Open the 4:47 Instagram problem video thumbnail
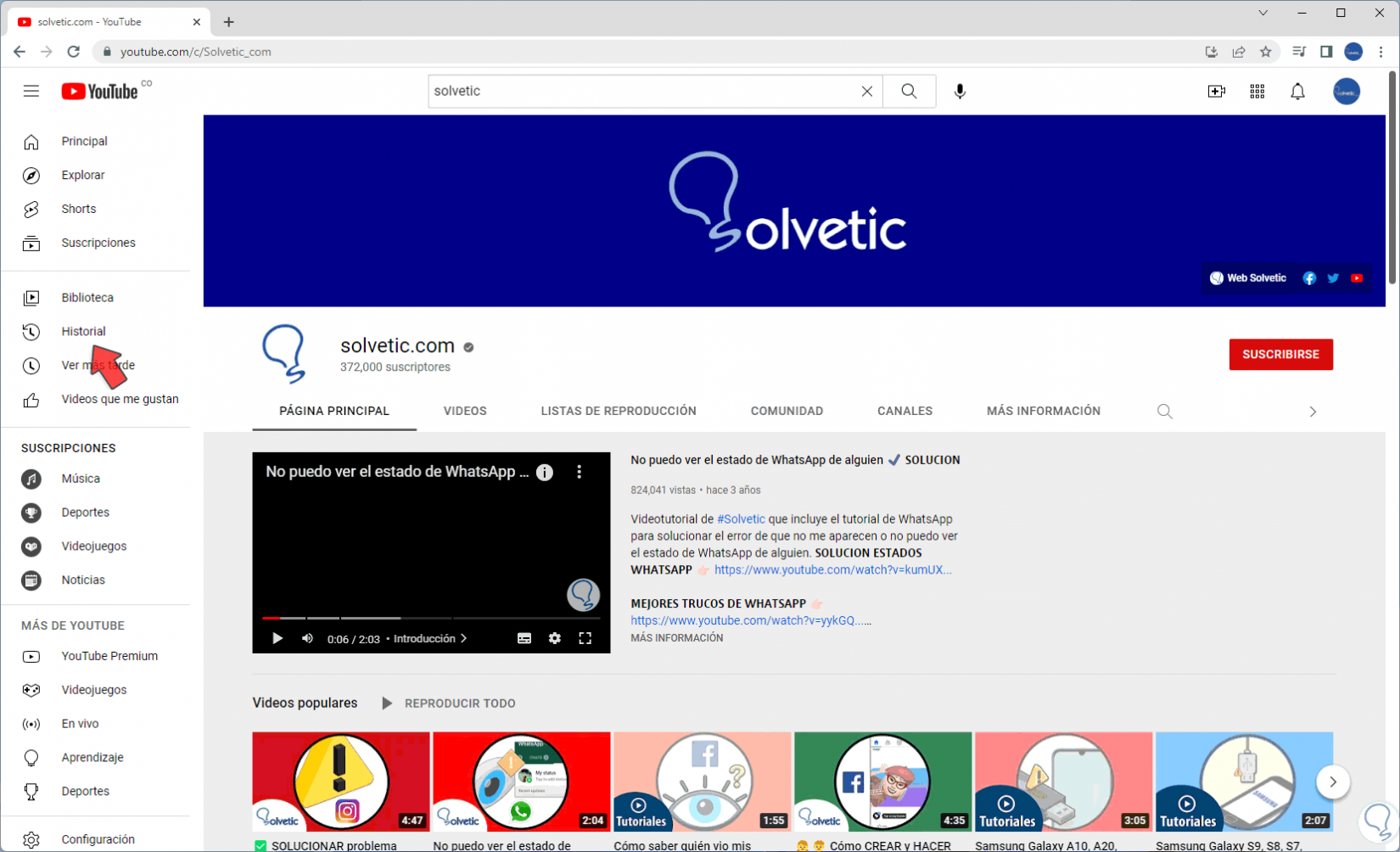This screenshot has height=852, width=1400. [x=341, y=782]
